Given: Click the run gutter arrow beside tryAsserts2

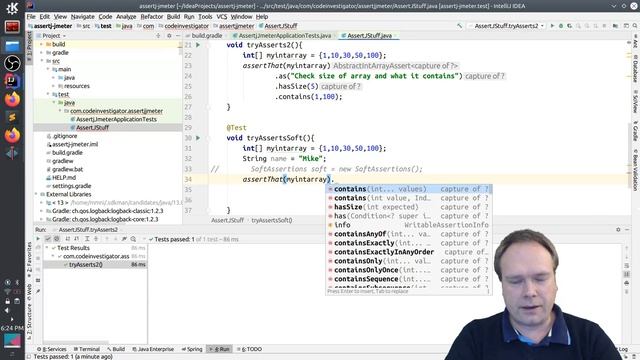Looking at the screenshot, I should (198, 45).
